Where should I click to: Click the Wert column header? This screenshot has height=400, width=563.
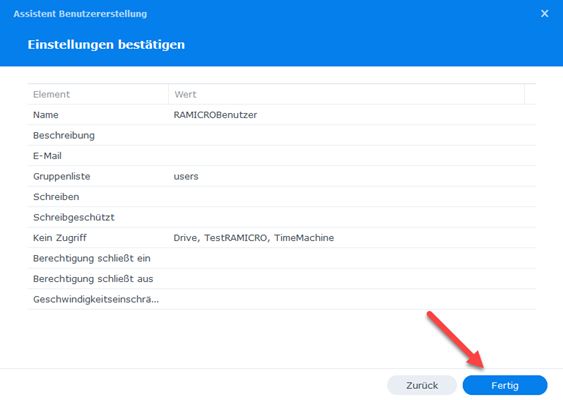tap(346, 94)
